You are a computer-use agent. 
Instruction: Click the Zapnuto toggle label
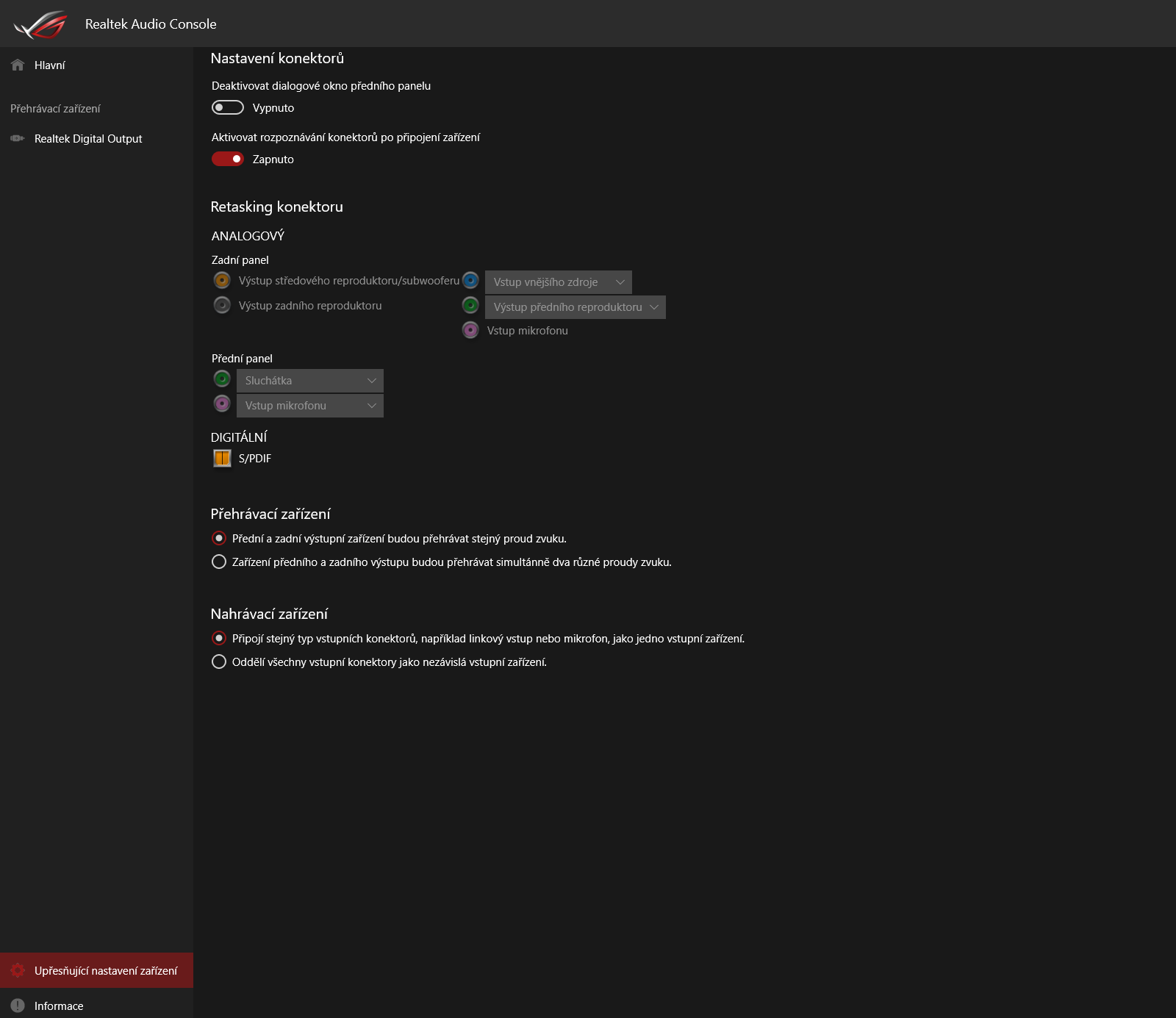pyautogui.click(x=273, y=159)
